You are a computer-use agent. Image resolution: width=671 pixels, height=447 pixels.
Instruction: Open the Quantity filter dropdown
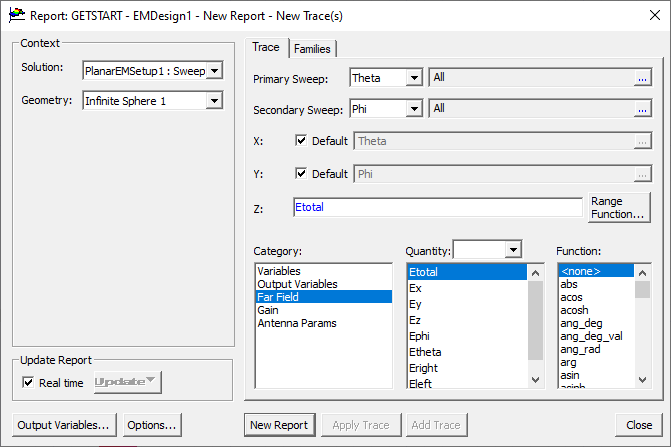pyautogui.click(x=513, y=249)
